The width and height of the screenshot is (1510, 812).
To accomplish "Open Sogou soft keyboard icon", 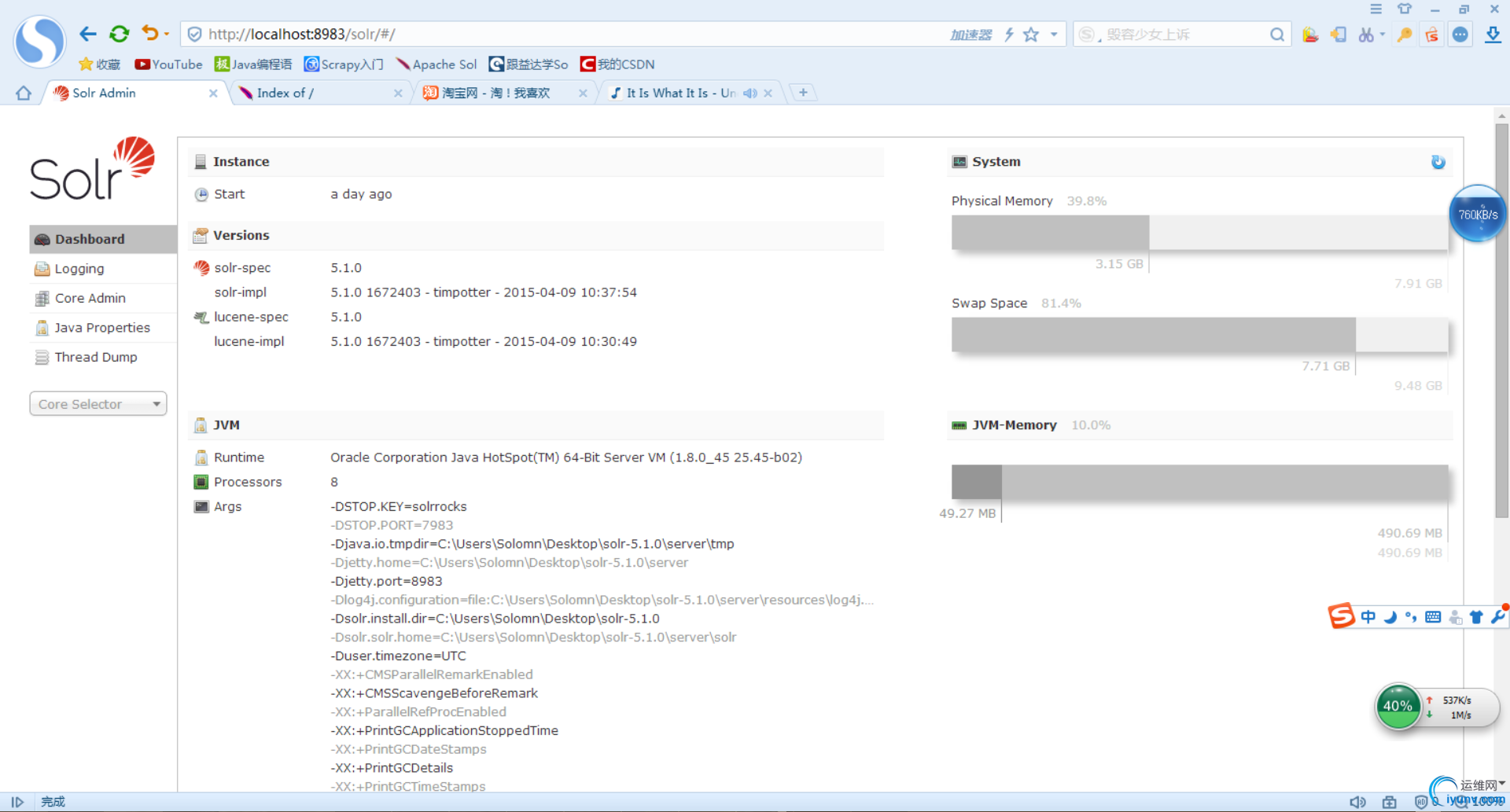I will (x=1433, y=617).
